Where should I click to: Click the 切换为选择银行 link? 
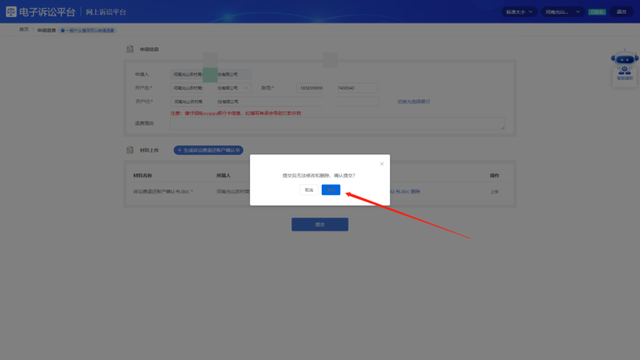tap(413, 101)
